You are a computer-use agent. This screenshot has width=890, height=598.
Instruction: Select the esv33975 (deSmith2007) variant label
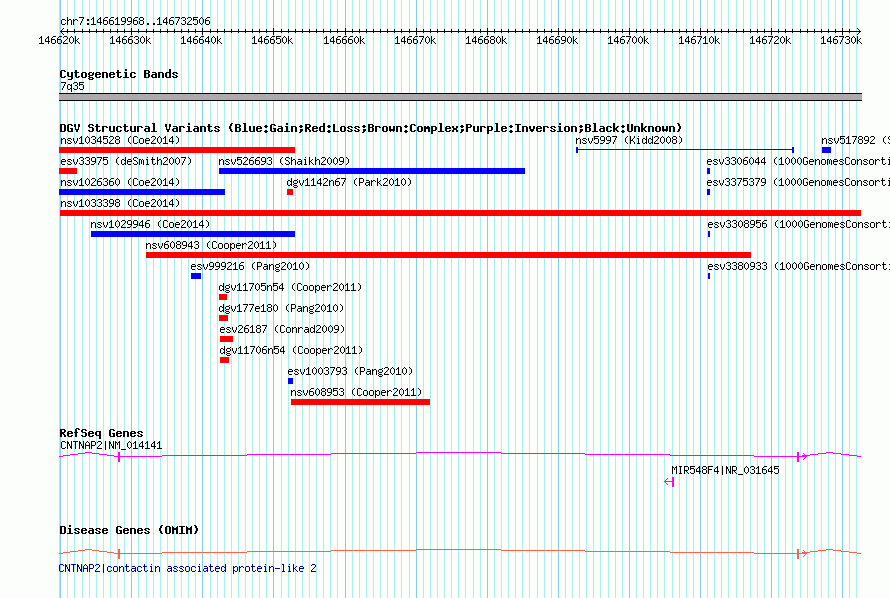126,161
